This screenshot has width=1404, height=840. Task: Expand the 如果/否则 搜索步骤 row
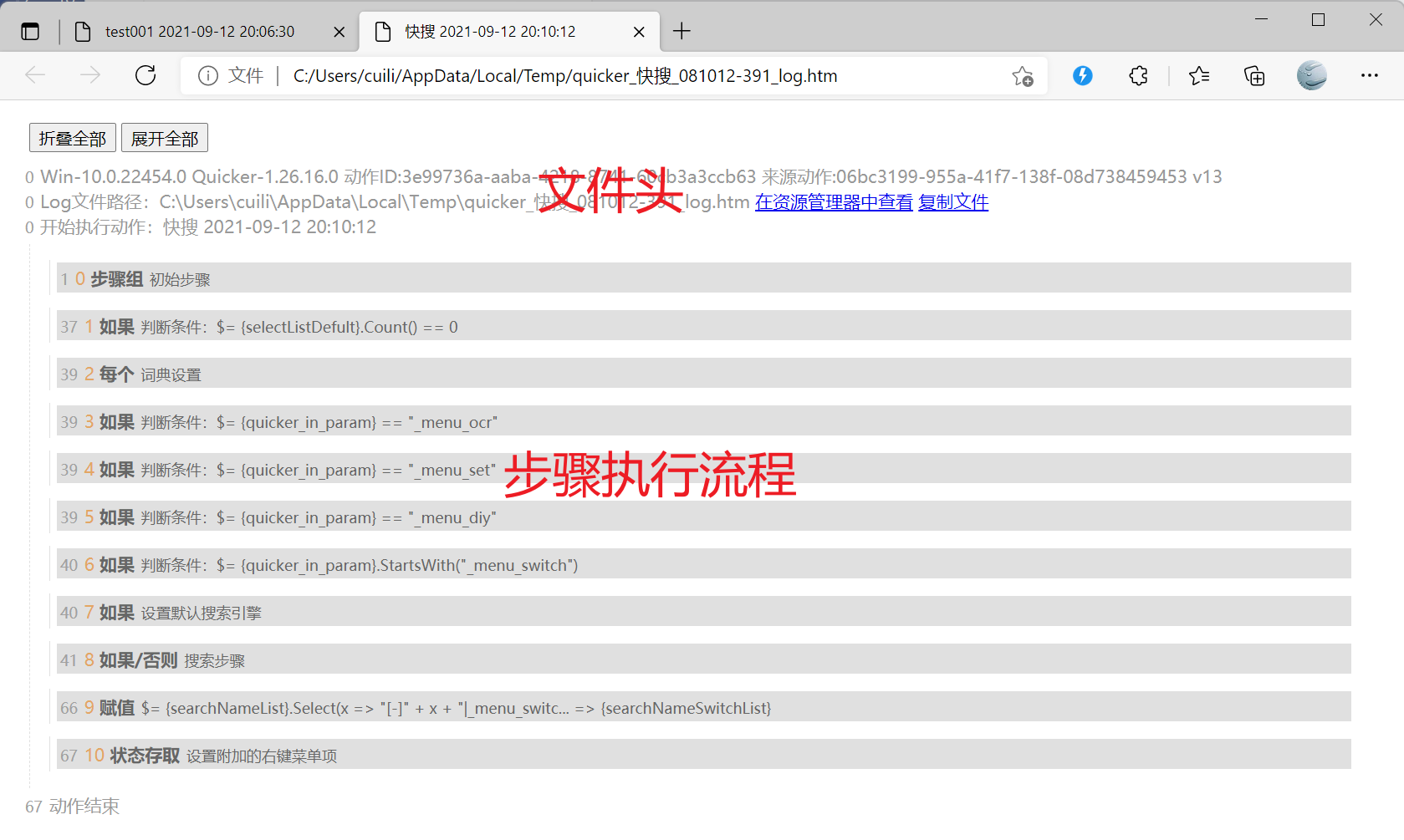coord(704,659)
